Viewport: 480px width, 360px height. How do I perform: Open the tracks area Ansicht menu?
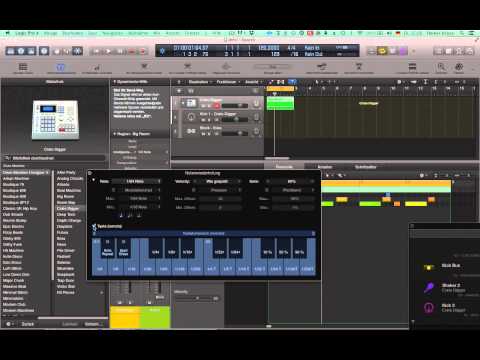click(253, 82)
